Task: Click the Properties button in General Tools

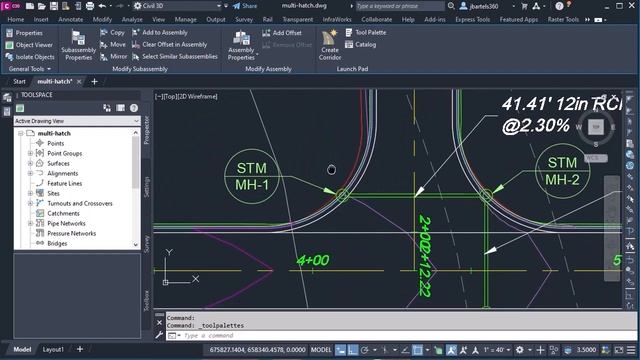Action: click(x=24, y=33)
